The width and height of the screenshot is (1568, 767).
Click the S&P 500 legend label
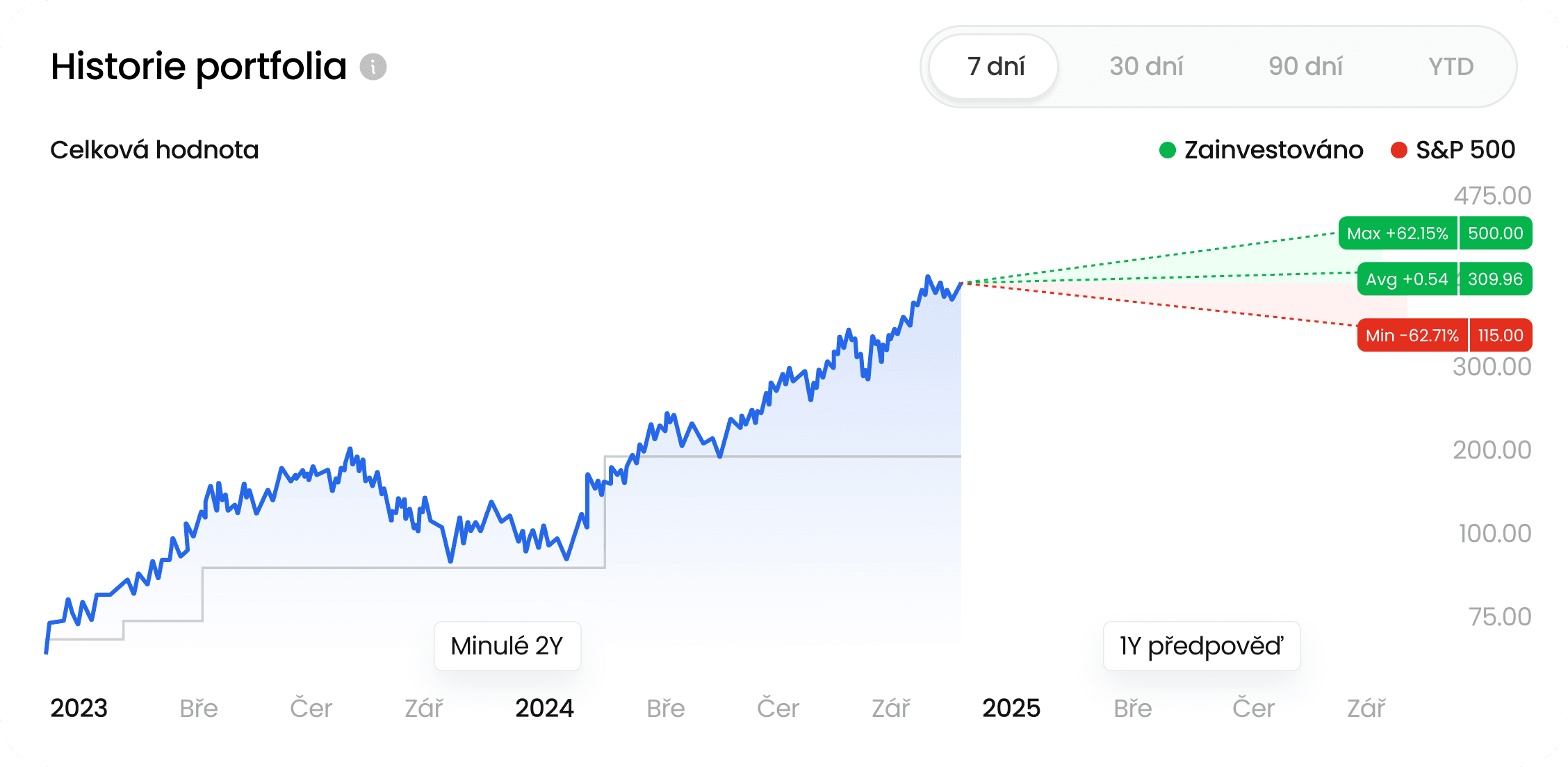[1465, 150]
